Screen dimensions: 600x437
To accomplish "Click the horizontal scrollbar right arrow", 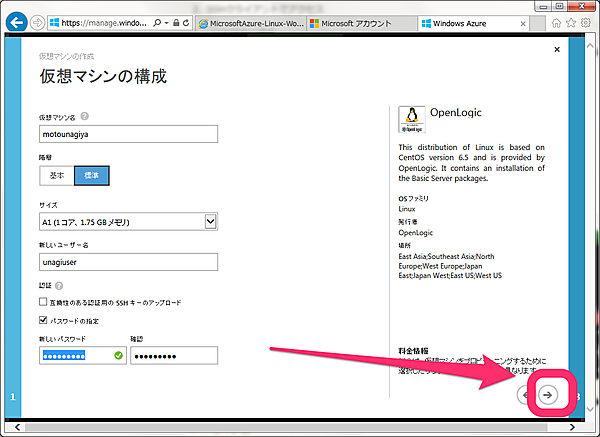I will point(572,427).
